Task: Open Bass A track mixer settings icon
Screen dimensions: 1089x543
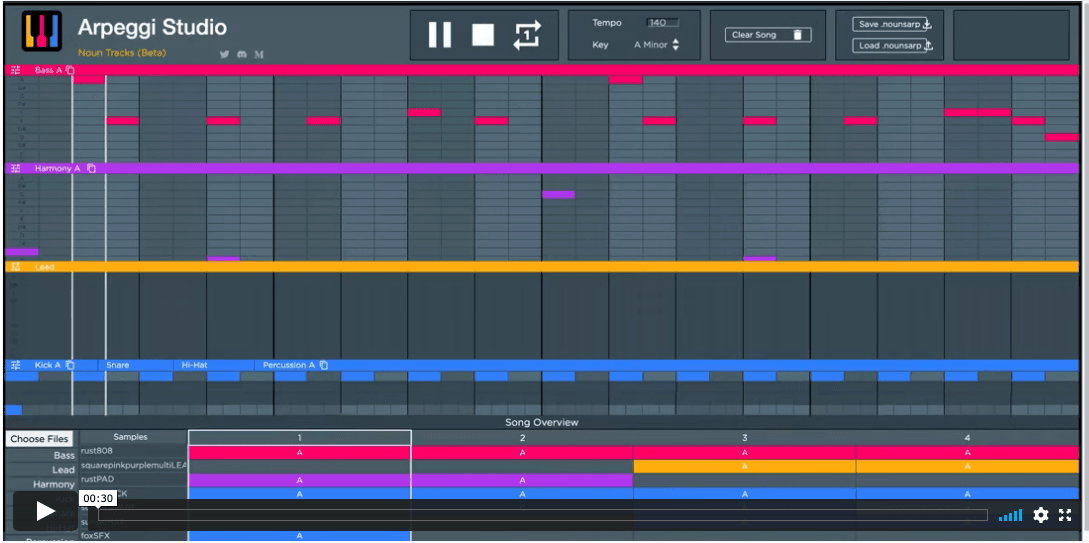Action: point(15,70)
